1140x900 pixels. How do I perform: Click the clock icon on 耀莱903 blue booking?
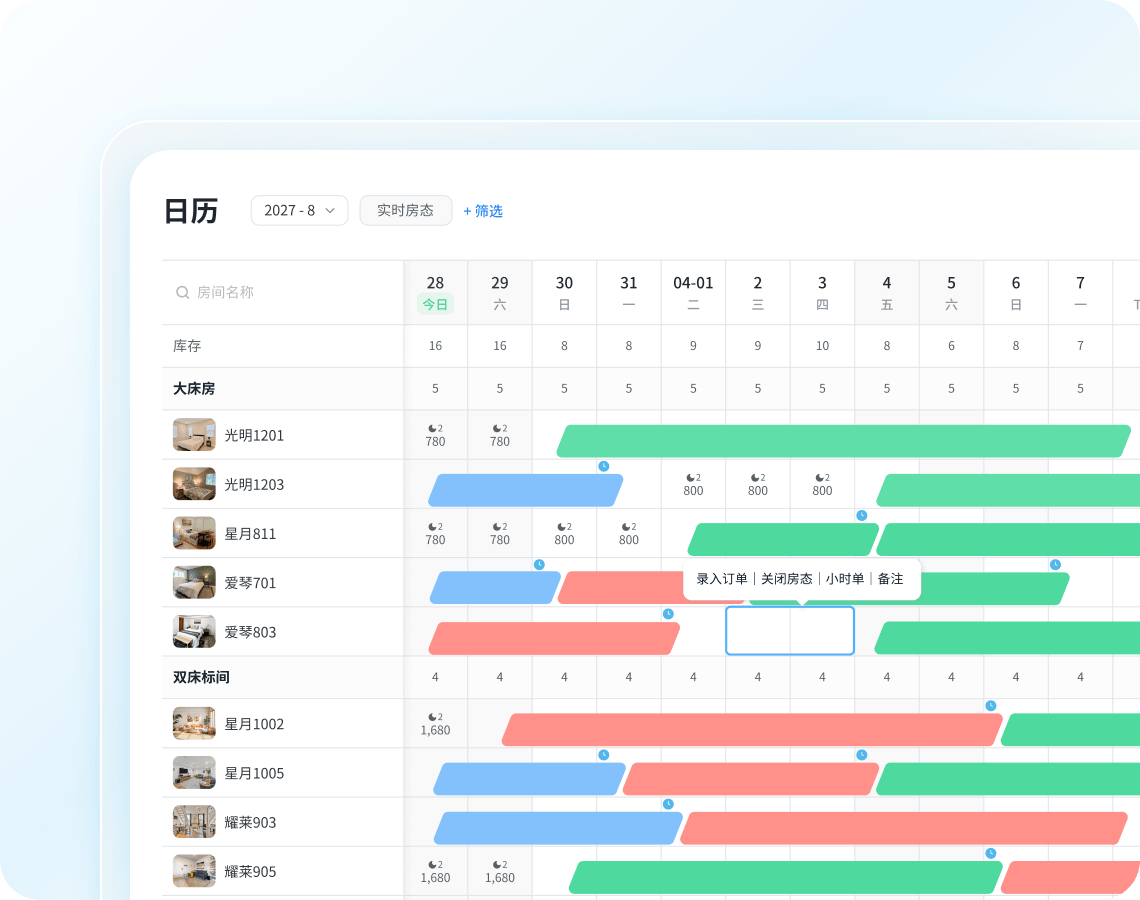click(x=668, y=804)
